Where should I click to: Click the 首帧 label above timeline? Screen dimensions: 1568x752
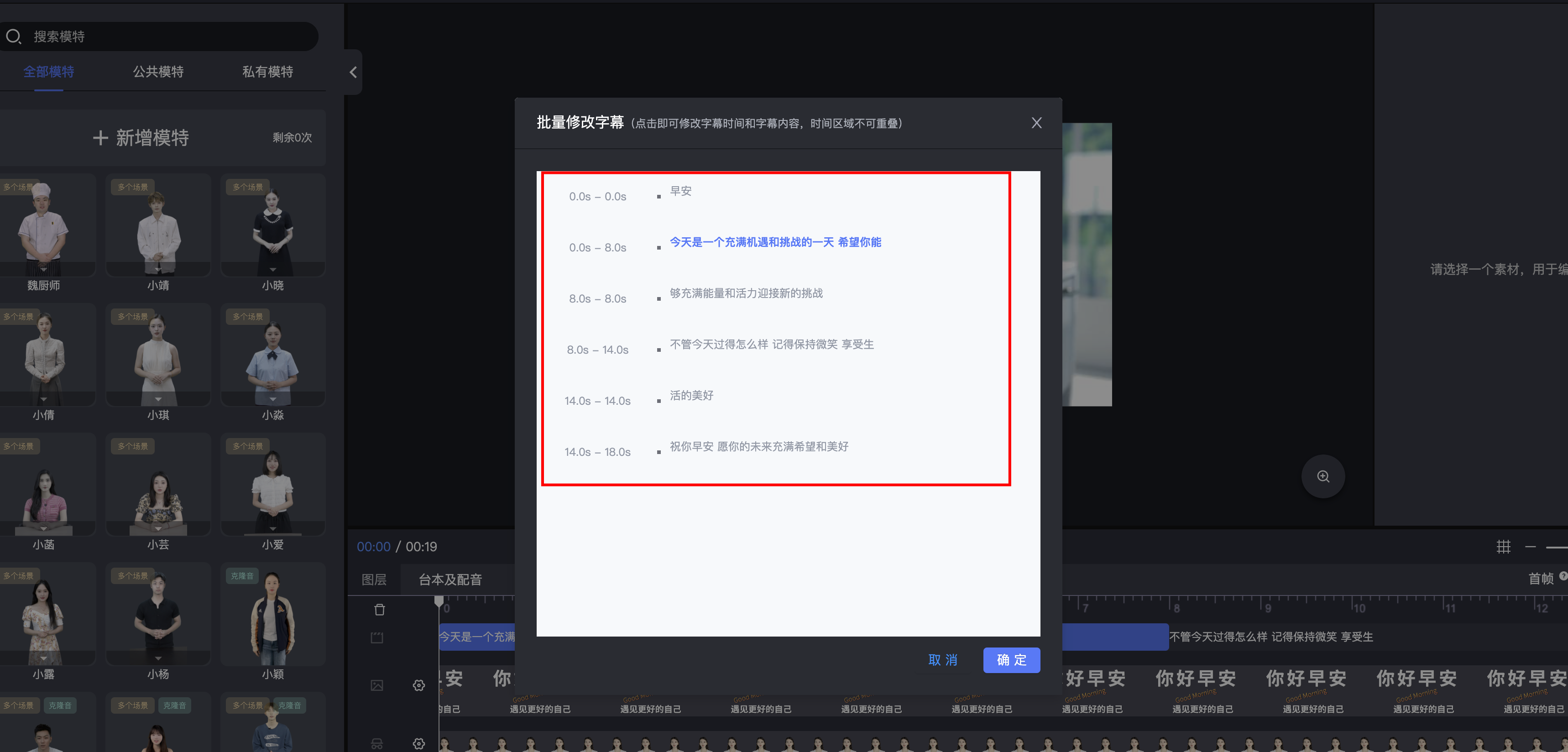click(x=1541, y=579)
